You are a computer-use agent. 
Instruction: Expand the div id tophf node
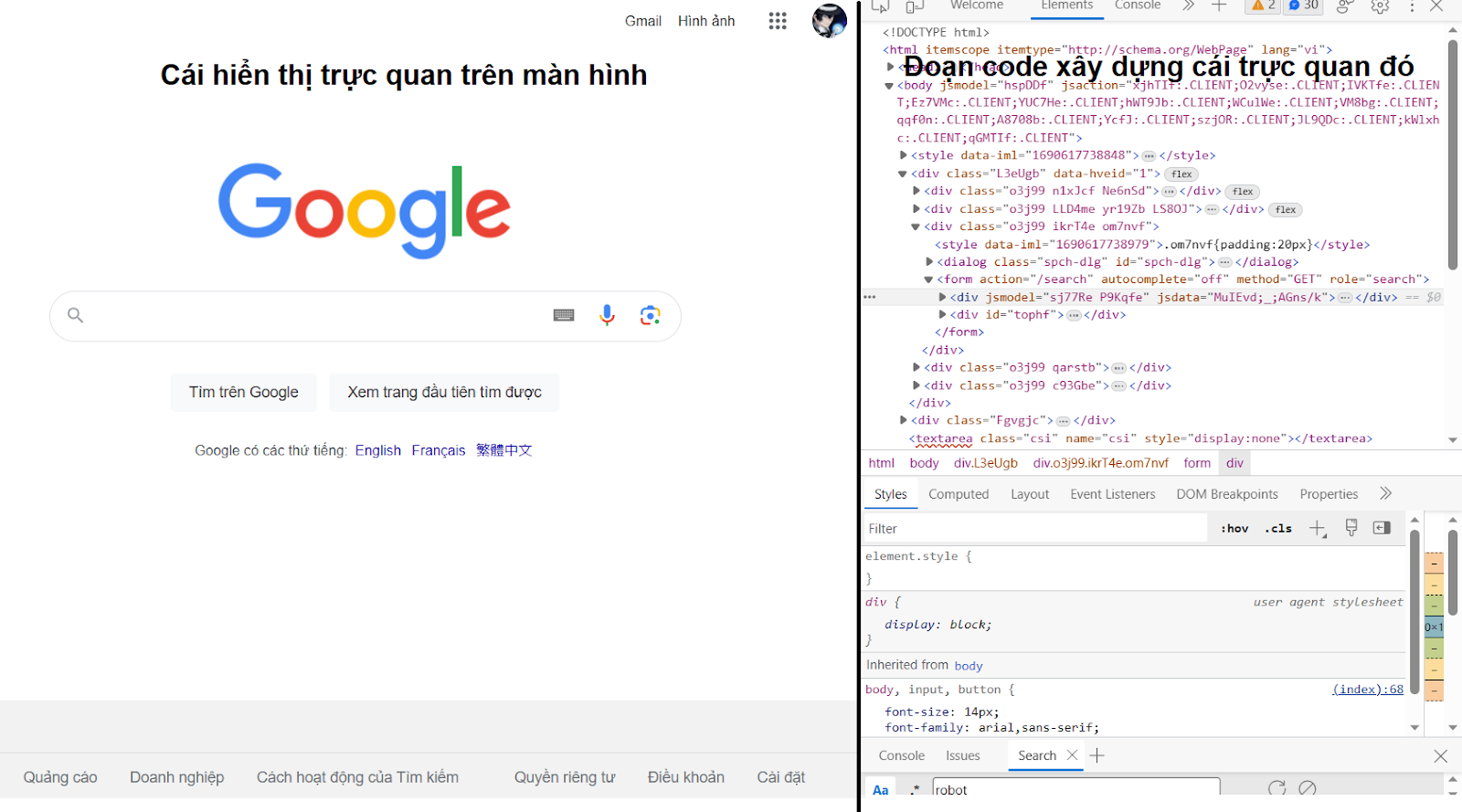click(942, 314)
